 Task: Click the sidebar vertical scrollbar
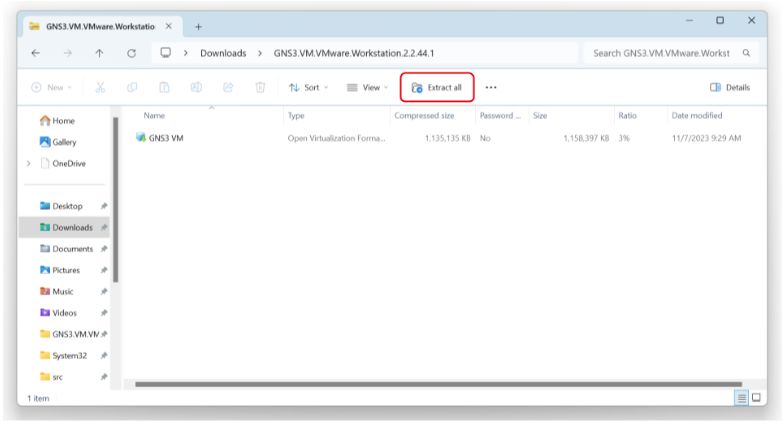click(x=116, y=200)
